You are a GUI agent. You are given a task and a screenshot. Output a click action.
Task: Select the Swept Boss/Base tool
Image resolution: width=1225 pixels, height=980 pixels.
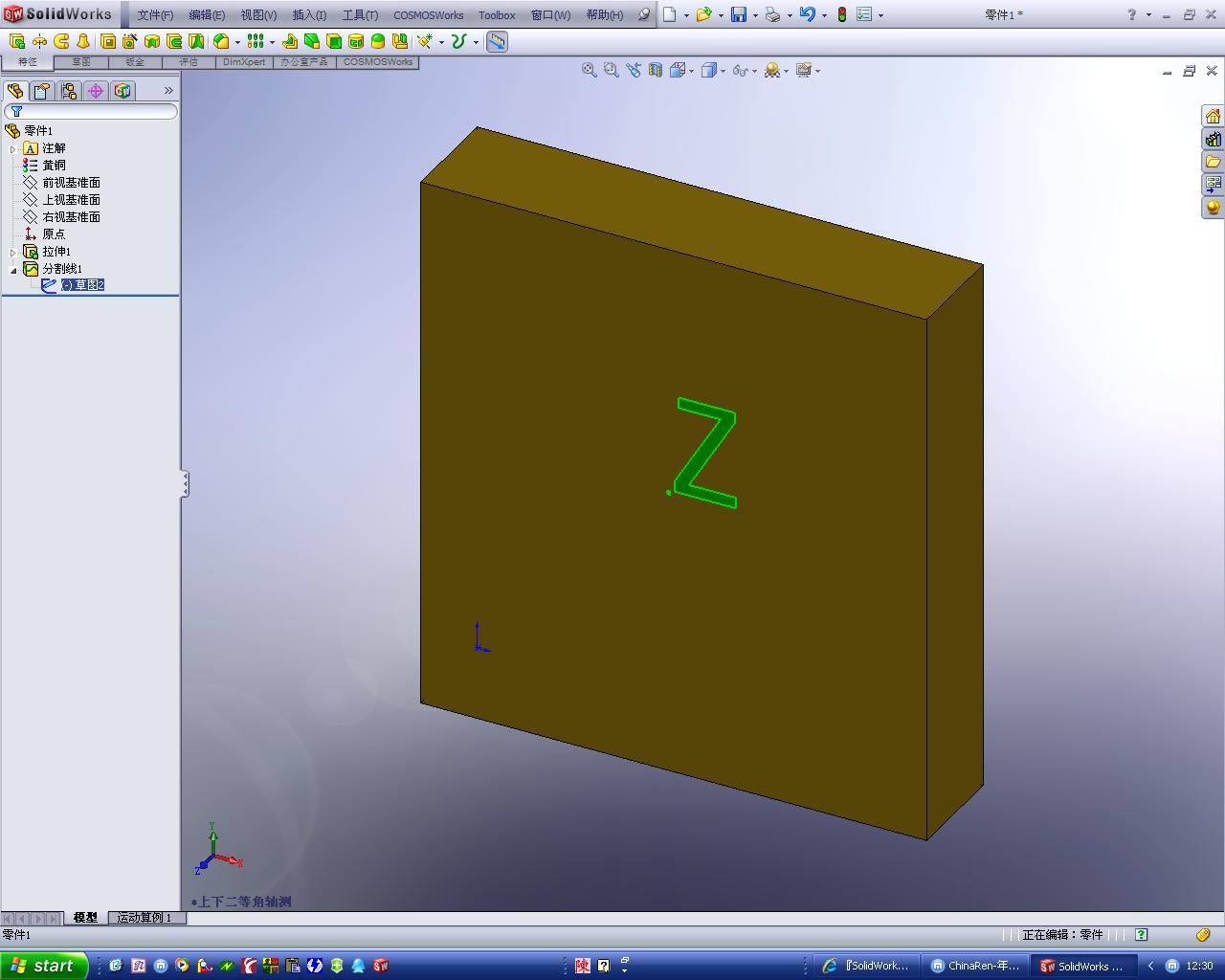(61, 41)
